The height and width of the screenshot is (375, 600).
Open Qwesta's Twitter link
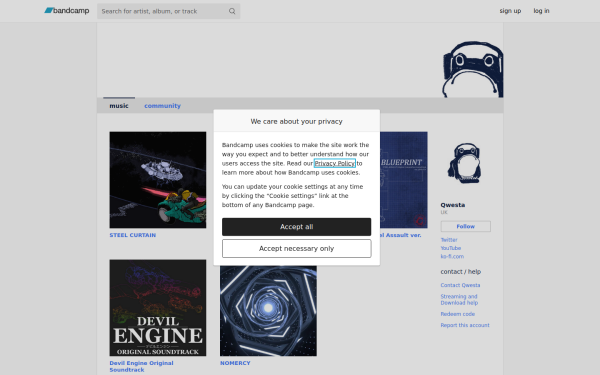pos(449,240)
